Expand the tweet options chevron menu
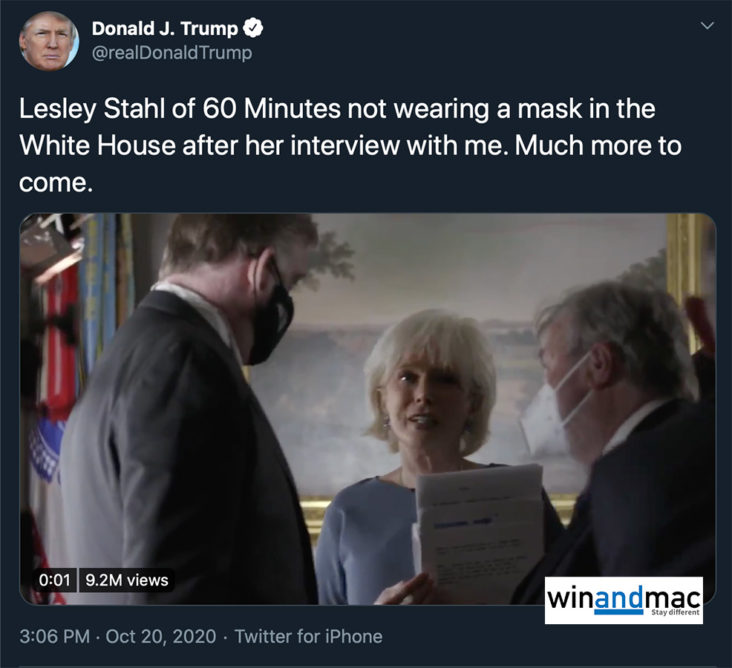 pyautogui.click(x=708, y=25)
